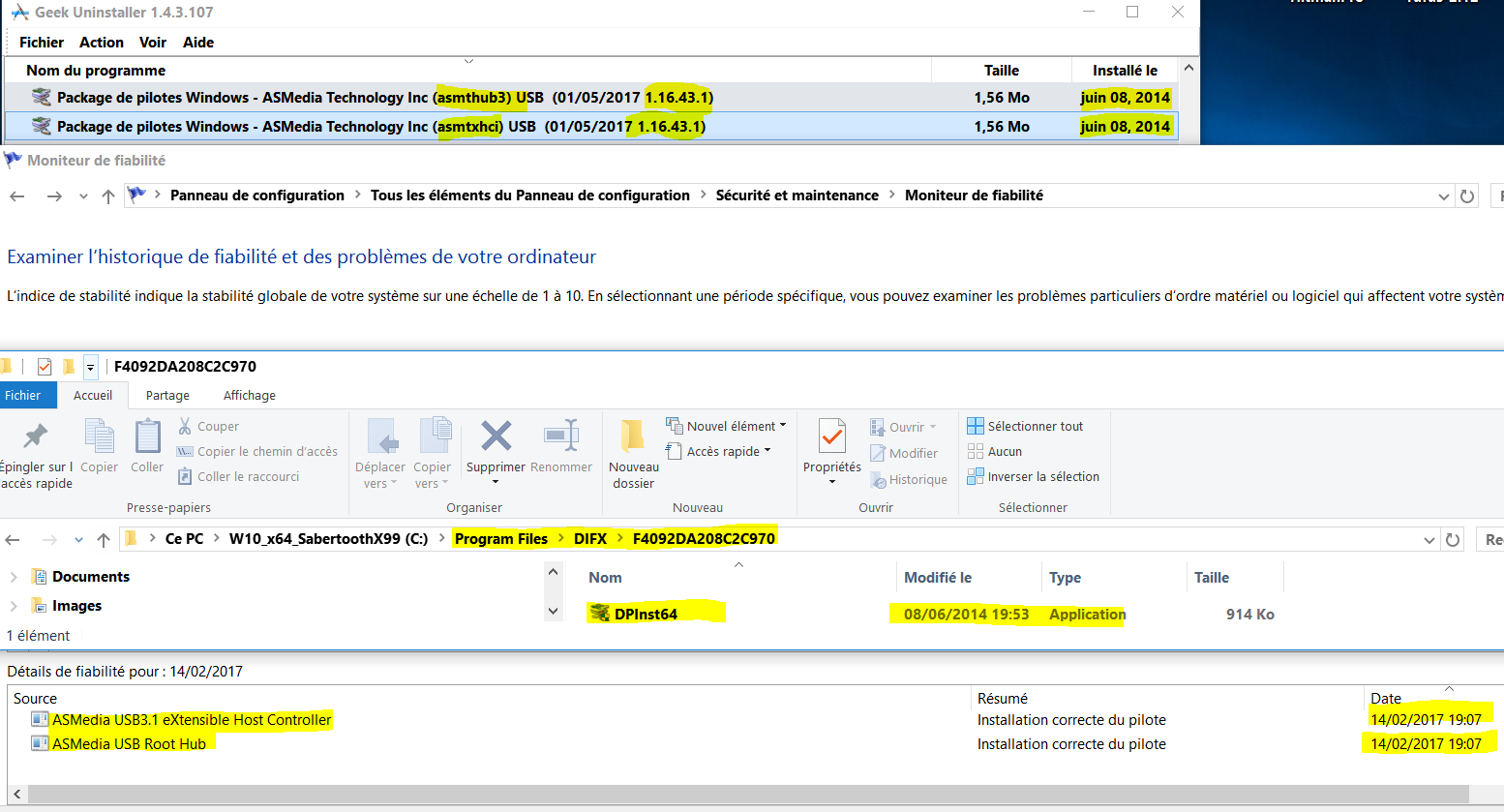
Task: Click Panneau de configuration breadcrumb
Action: point(257,195)
